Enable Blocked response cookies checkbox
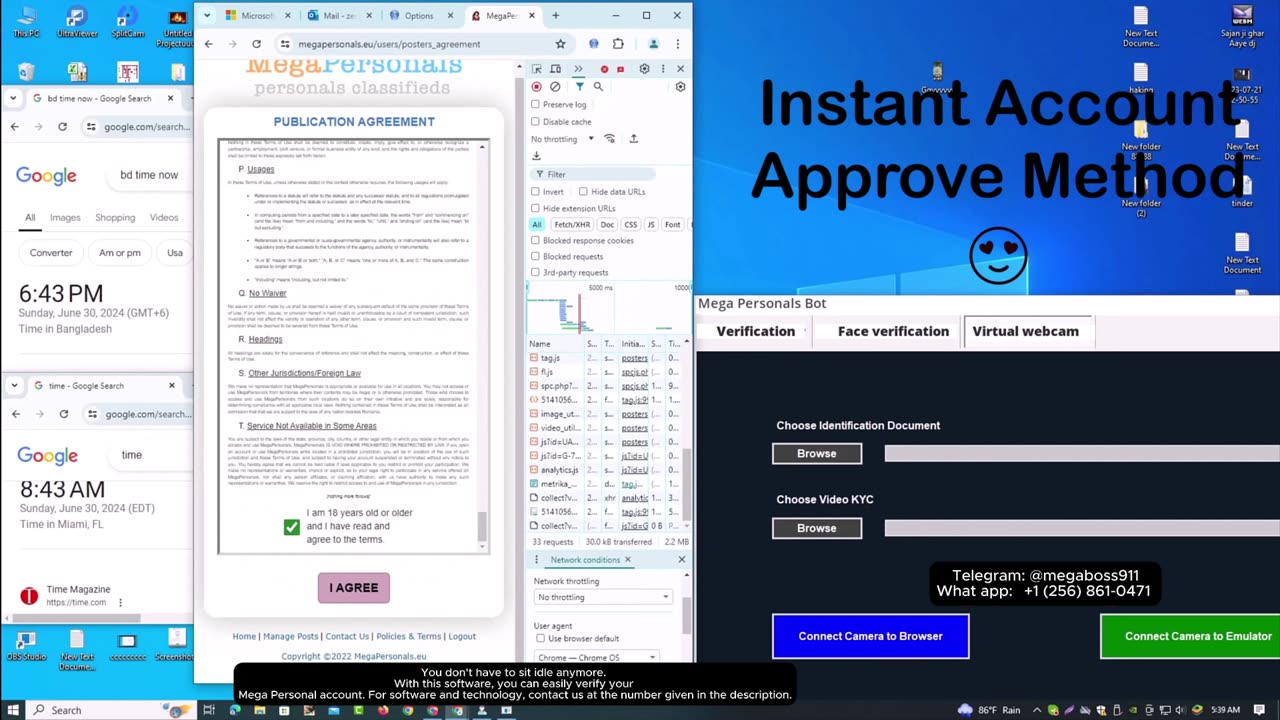 coord(536,241)
